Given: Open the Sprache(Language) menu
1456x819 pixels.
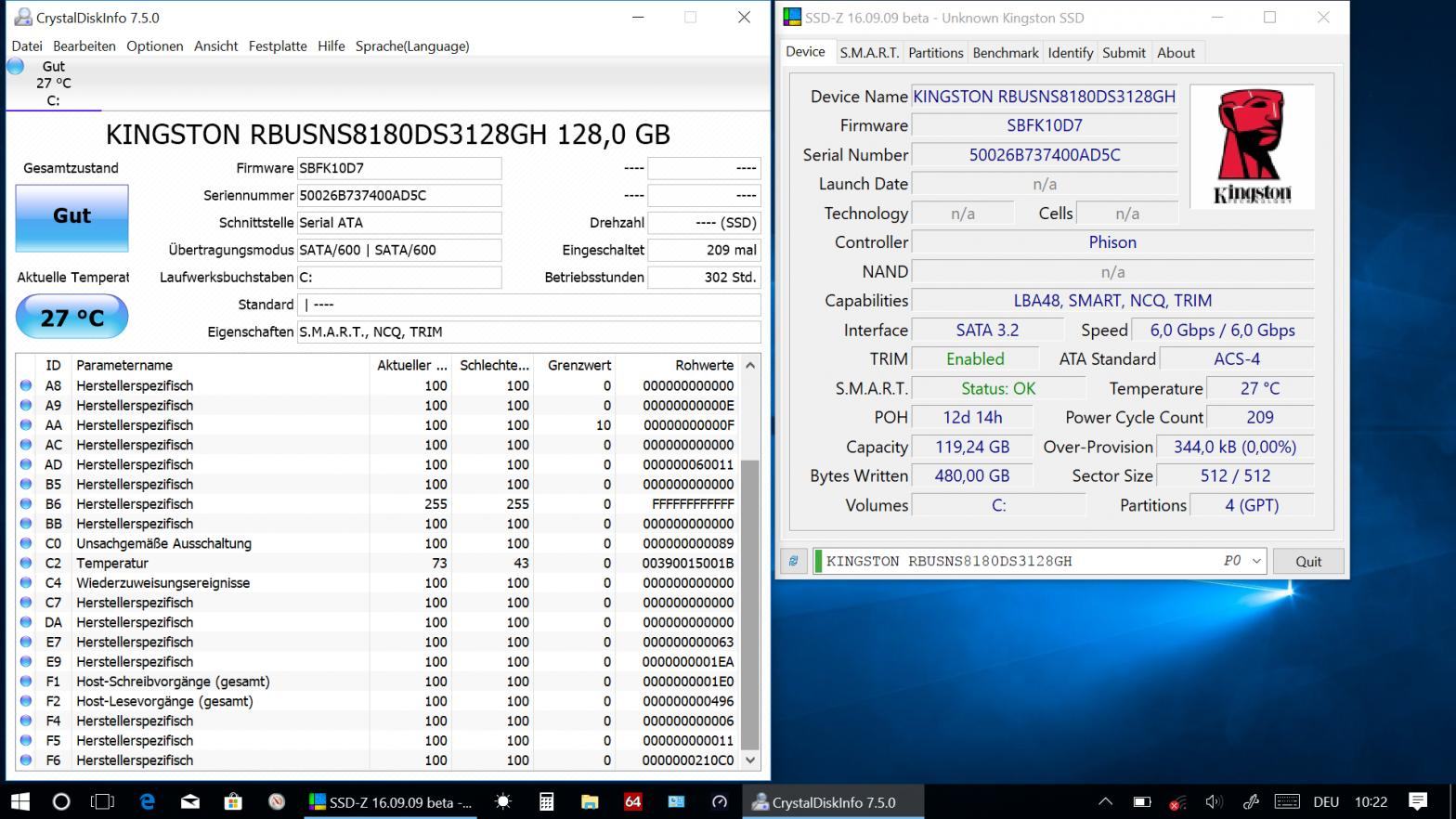Looking at the screenshot, I should pyautogui.click(x=412, y=45).
